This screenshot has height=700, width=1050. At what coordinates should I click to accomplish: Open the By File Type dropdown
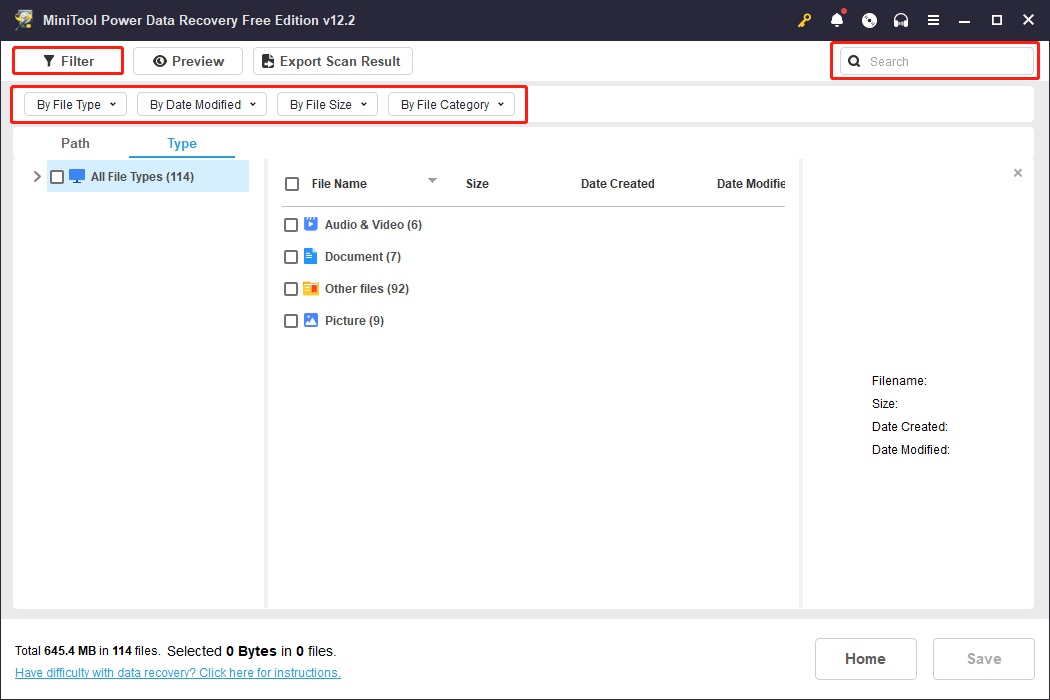point(76,104)
